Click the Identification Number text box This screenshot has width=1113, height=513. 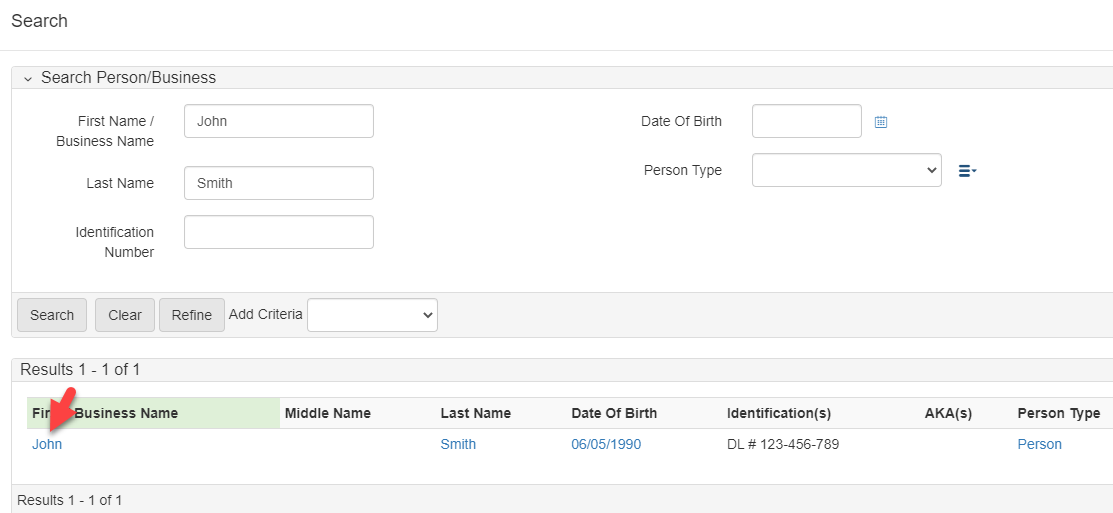(278, 232)
